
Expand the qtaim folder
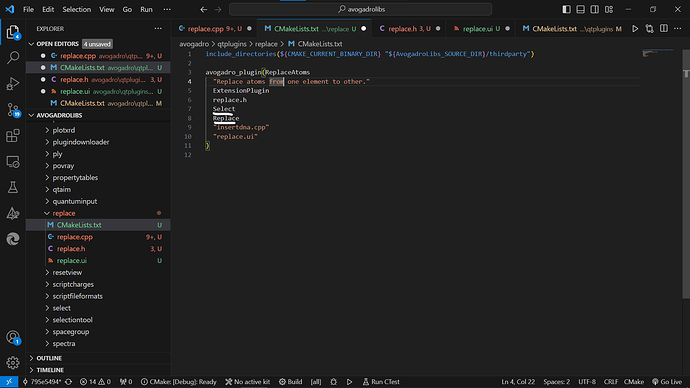click(62, 190)
